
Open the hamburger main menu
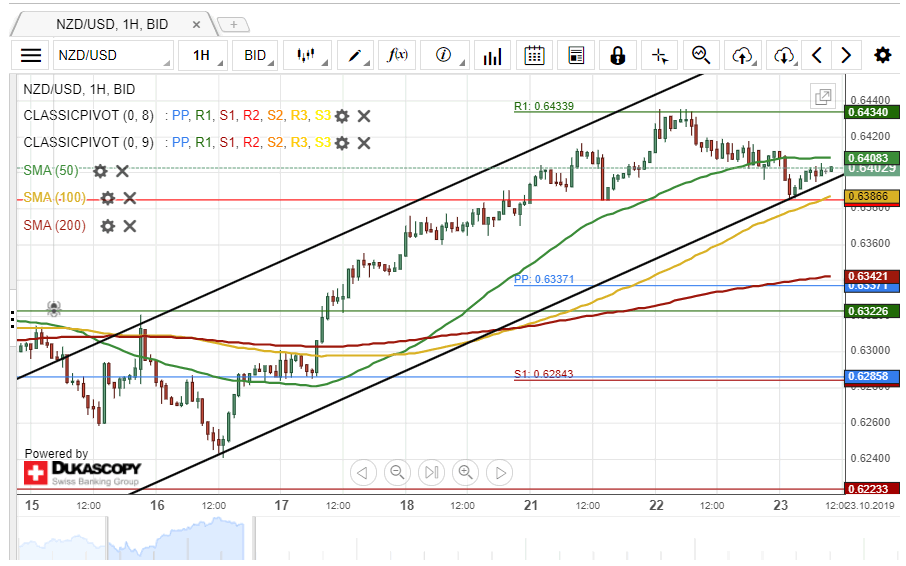tap(32, 56)
